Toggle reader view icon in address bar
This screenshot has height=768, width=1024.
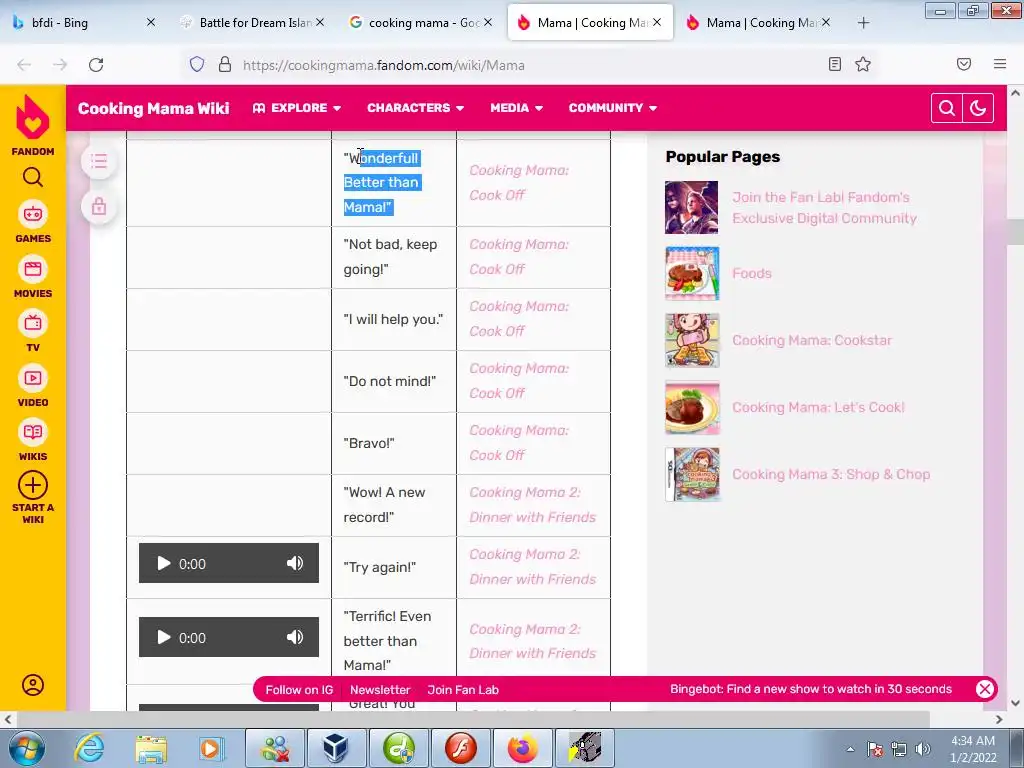tap(834, 64)
